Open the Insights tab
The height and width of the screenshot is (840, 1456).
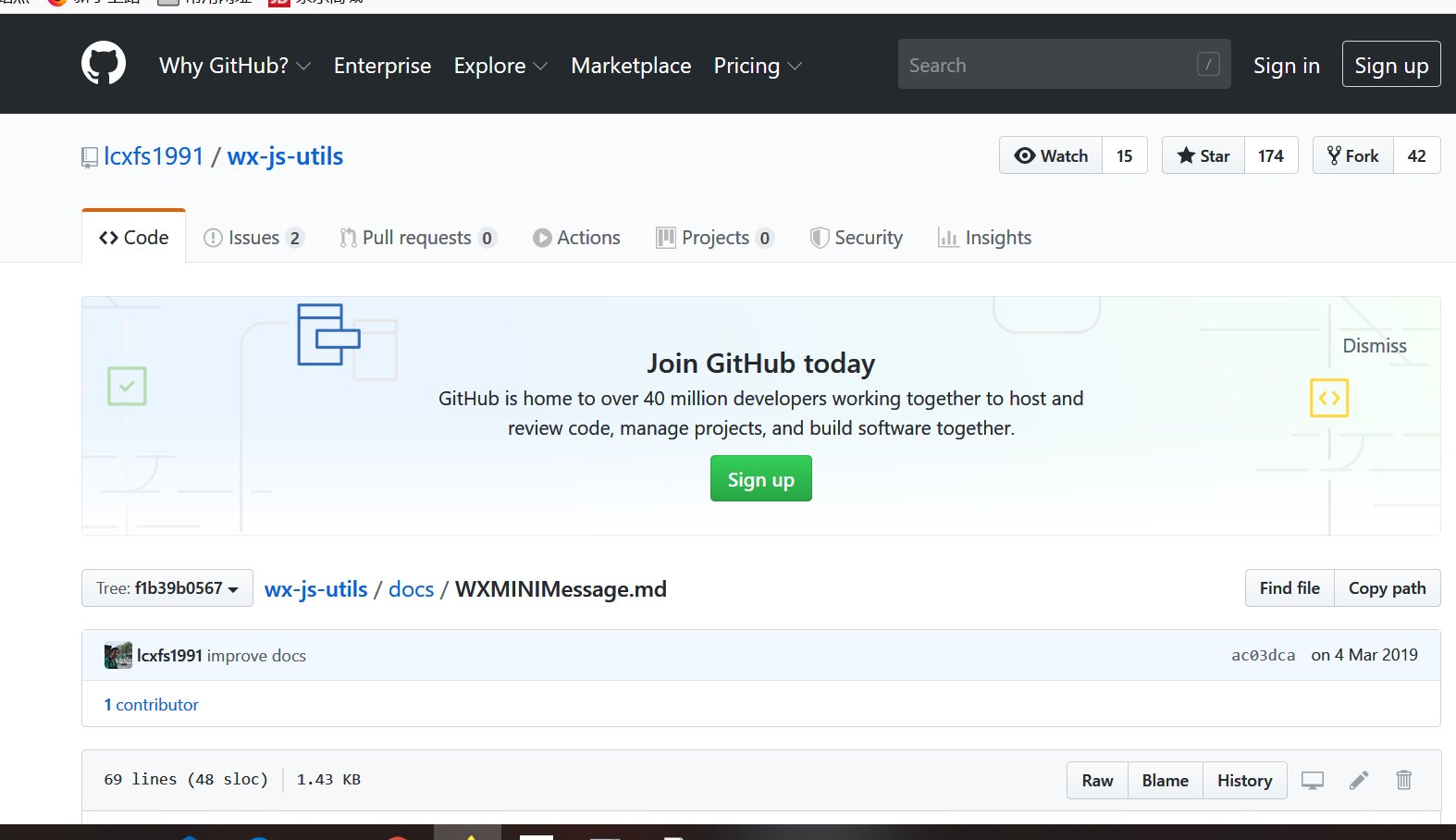tap(984, 238)
